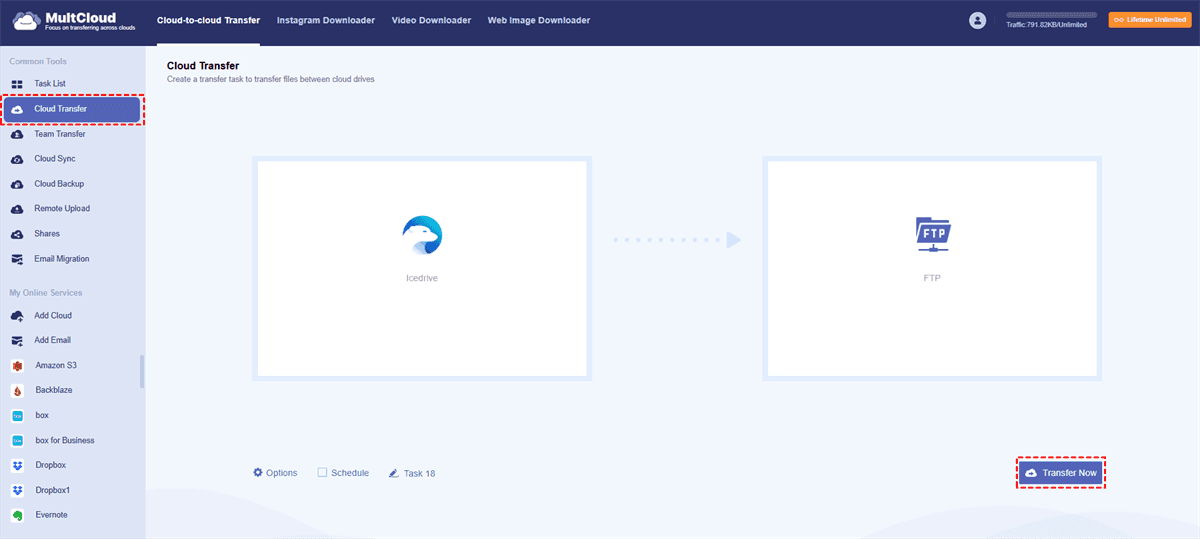Switch to Video Downloader tab
Viewport: 1200px width, 539px height.
432,20
